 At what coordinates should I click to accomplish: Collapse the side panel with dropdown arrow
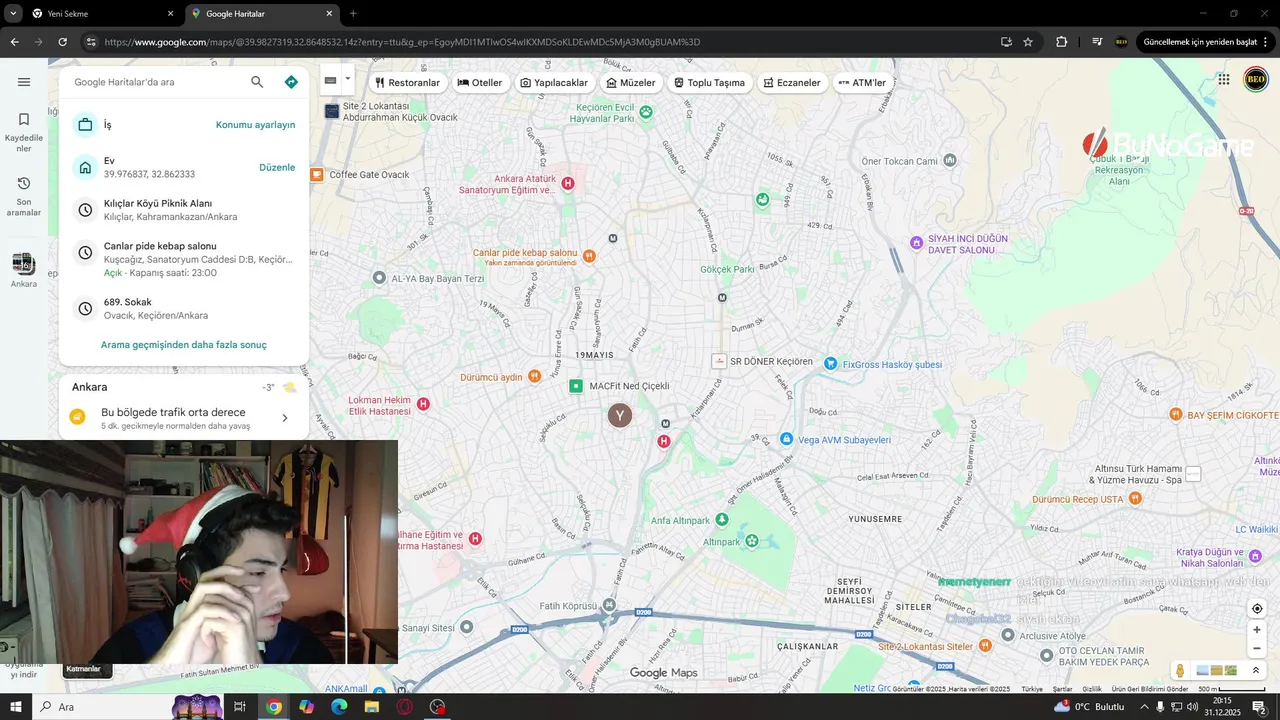point(348,78)
